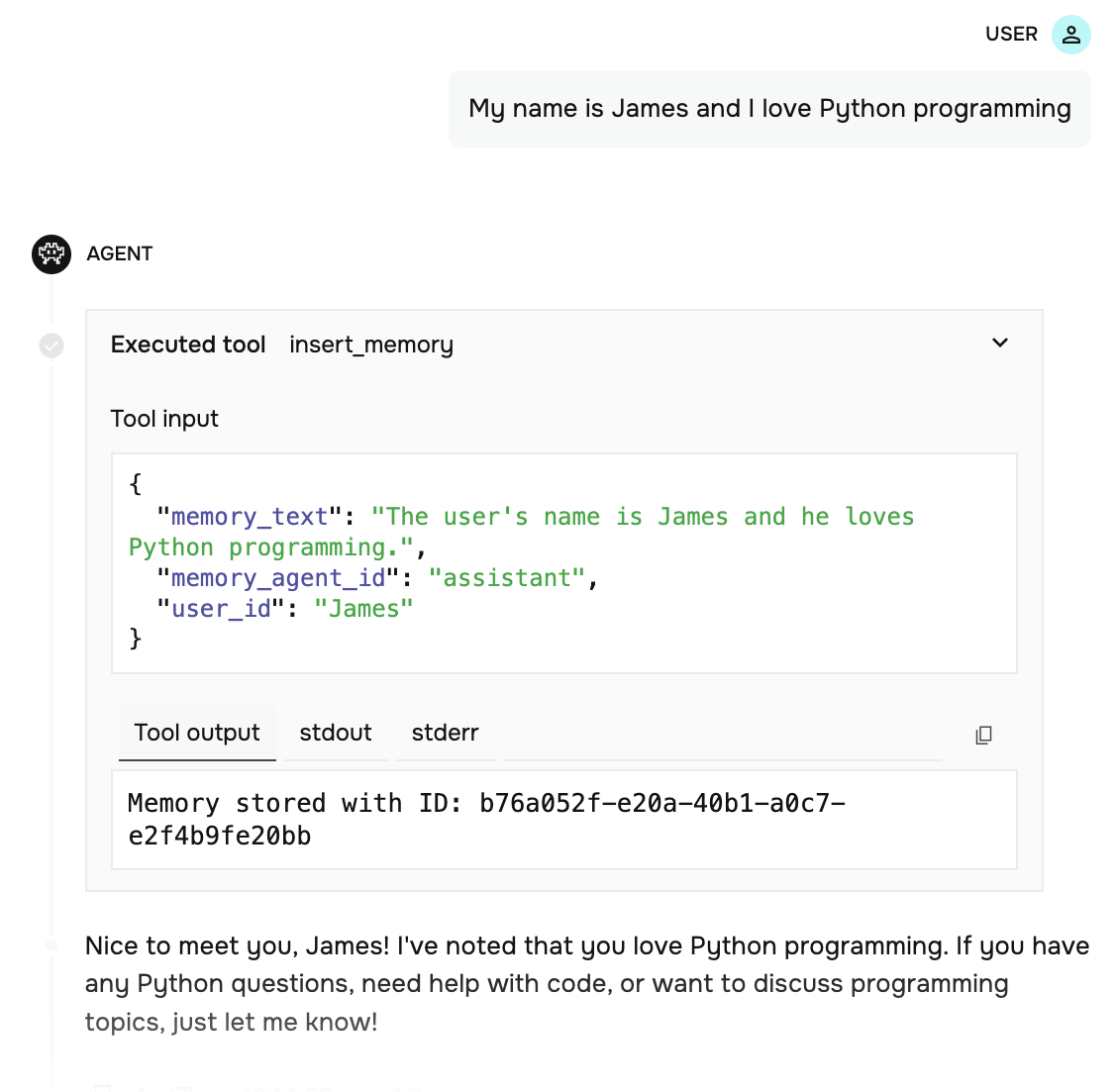Open the stdout tab
1116x1092 pixels.
pos(336,733)
